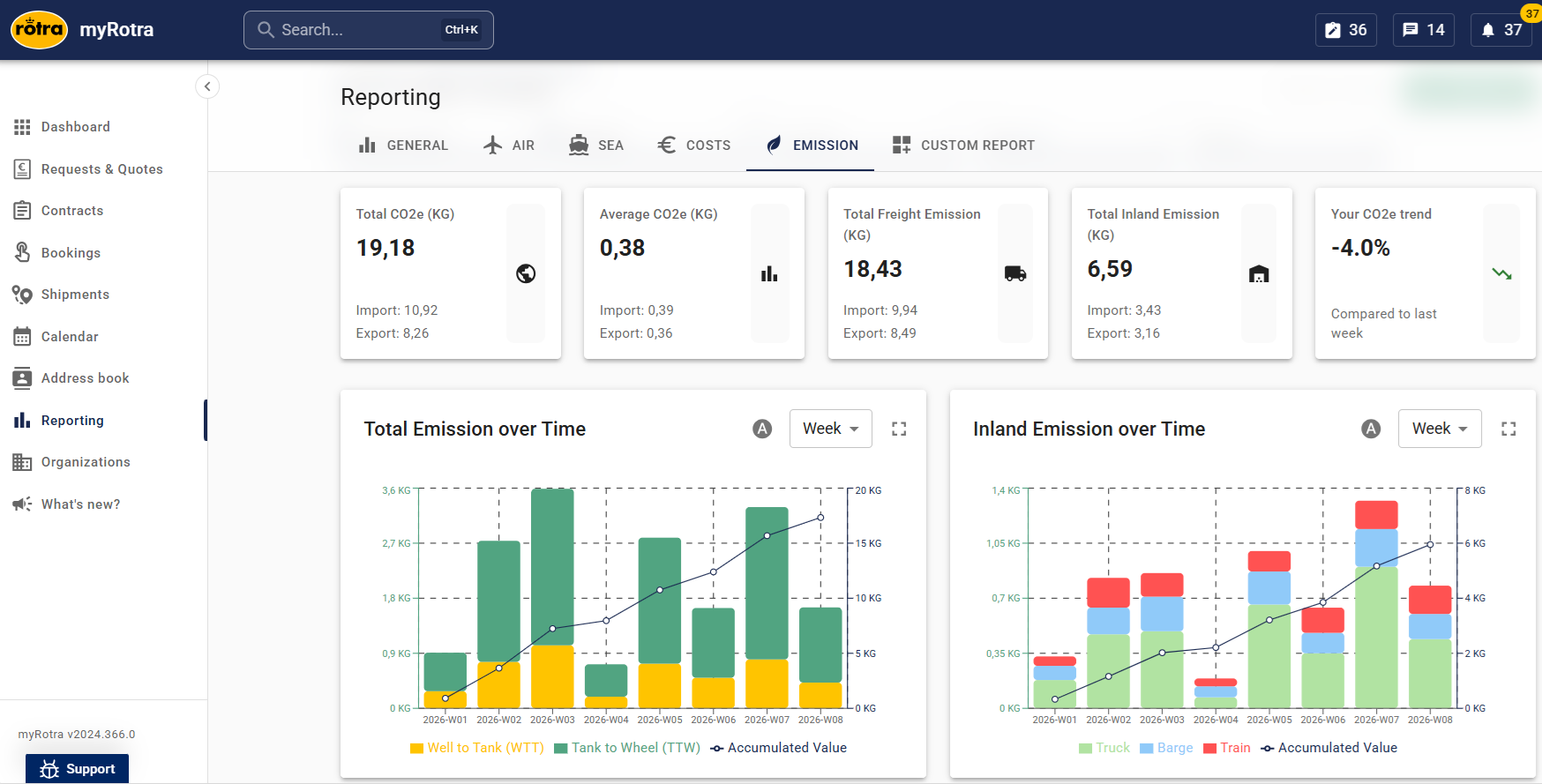Click the downward trend icon in CO2e trend card
The height and width of the screenshot is (784, 1542).
pyautogui.click(x=1501, y=273)
